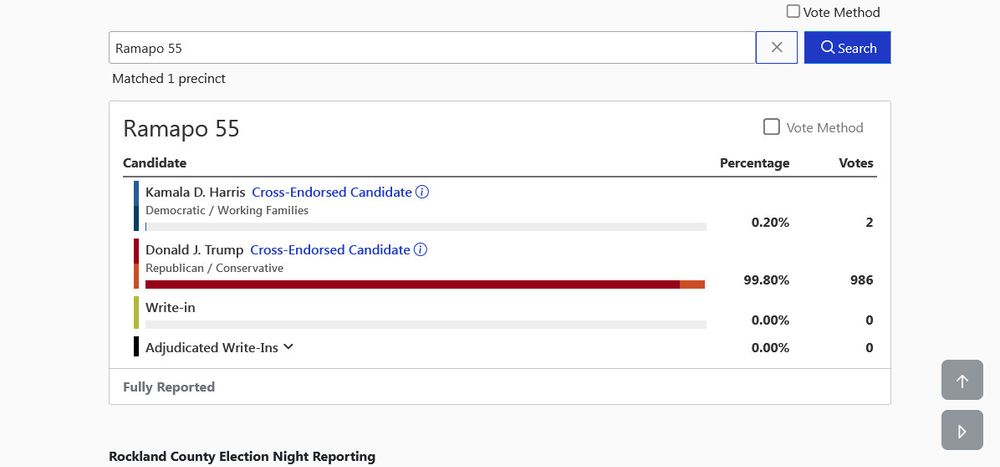
Task: Click the Ramapo 55 search input field
Action: tap(432, 47)
